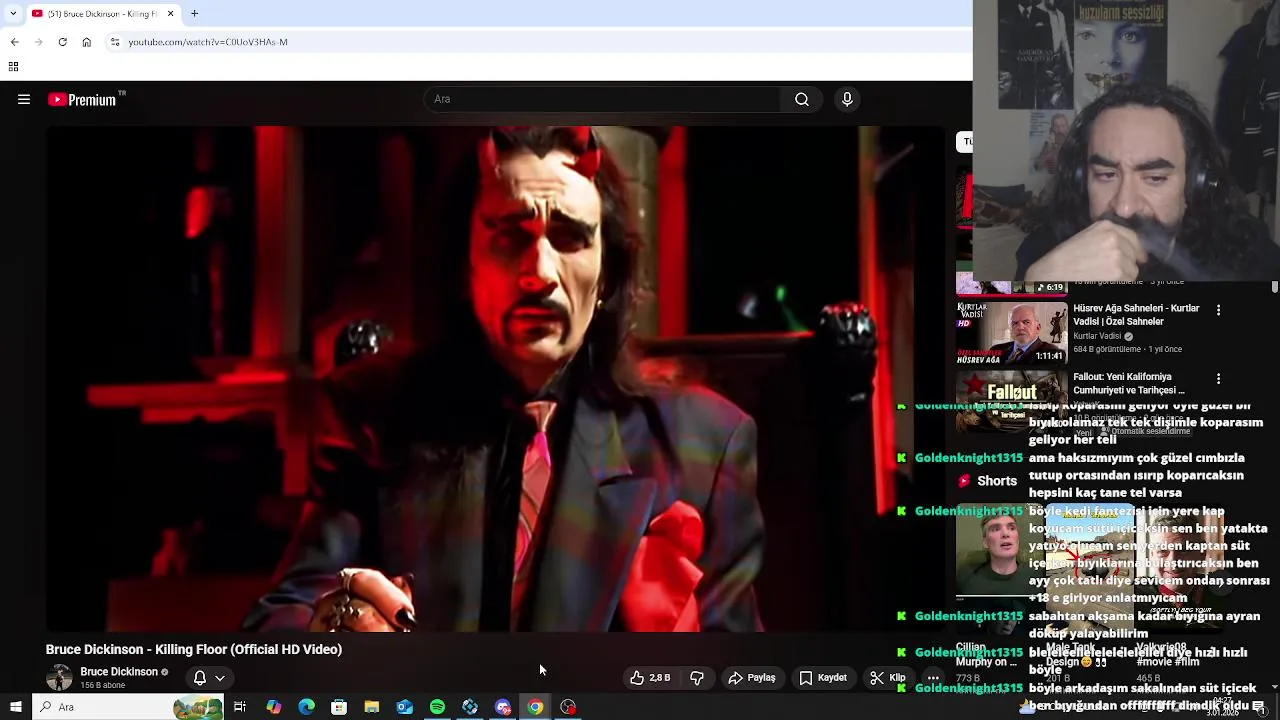Open Bruce Dickinson channel avatar

(59, 677)
